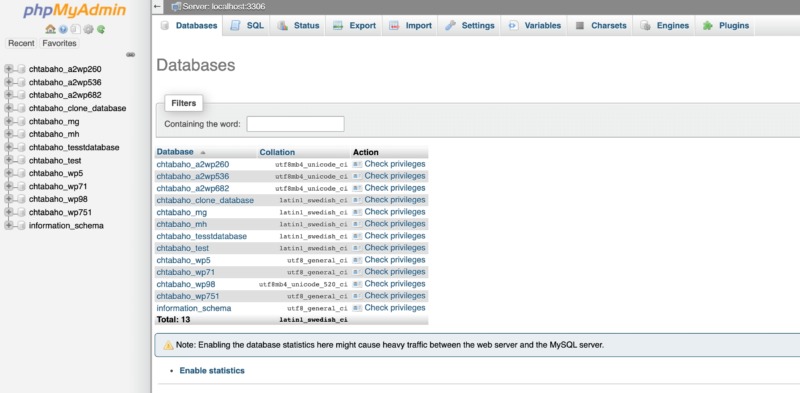
Task: Click privileges icon in chtabaho_a2wp682 row
Action: point(357,188)
